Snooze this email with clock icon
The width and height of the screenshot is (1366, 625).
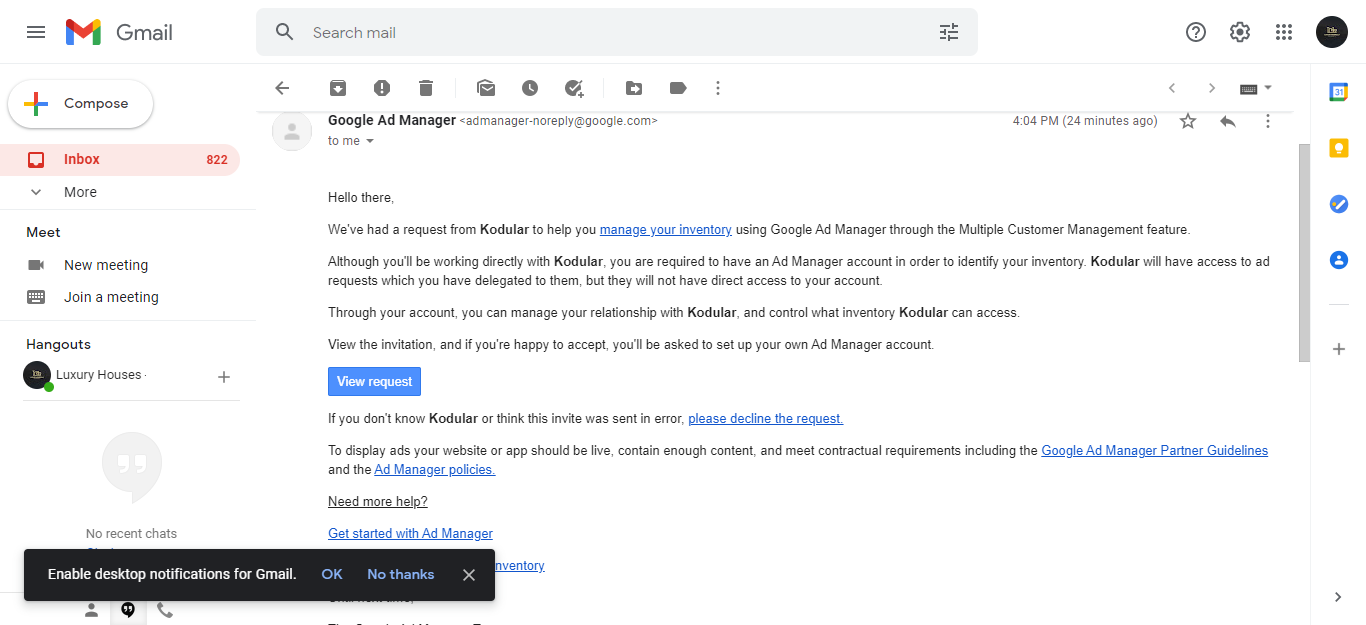point(530,88)
